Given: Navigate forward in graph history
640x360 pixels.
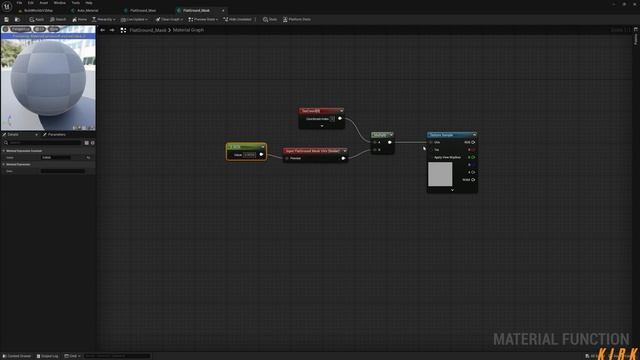Looking at the screenshot, I should (112, 30).
